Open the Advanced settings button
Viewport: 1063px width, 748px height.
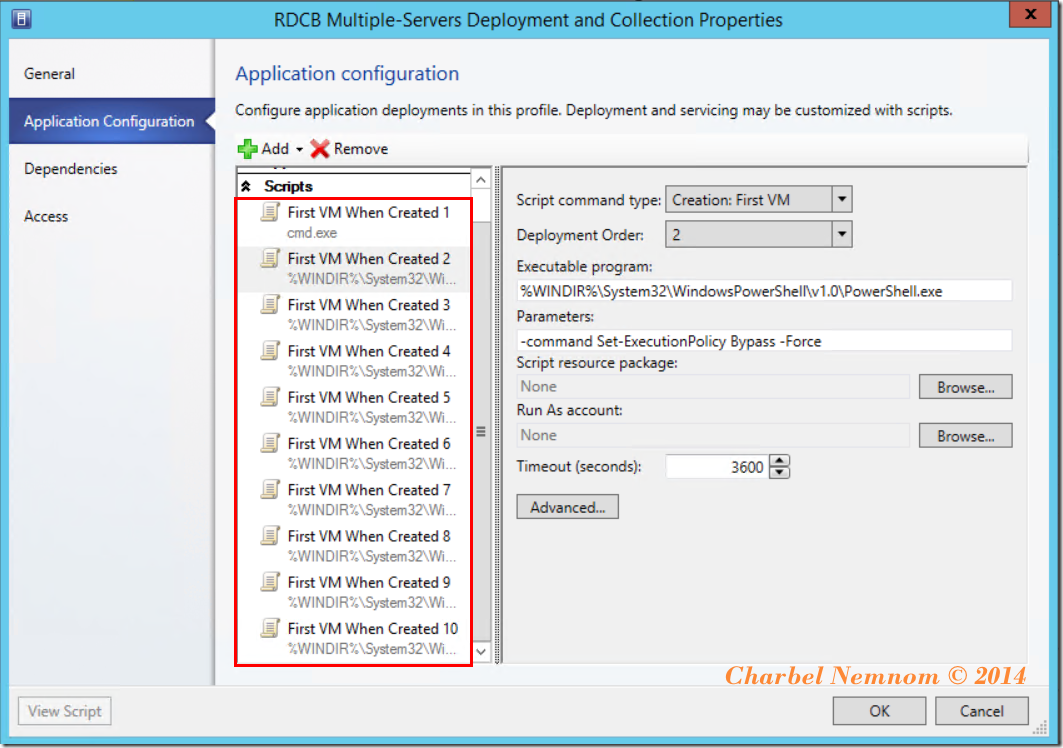[x=567, y=507]
